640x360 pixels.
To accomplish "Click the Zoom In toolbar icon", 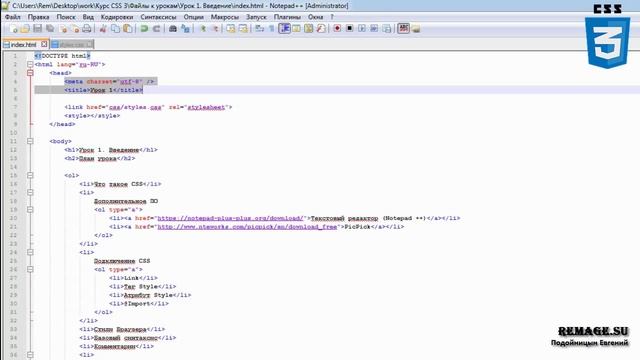I will tap(202, 29).
